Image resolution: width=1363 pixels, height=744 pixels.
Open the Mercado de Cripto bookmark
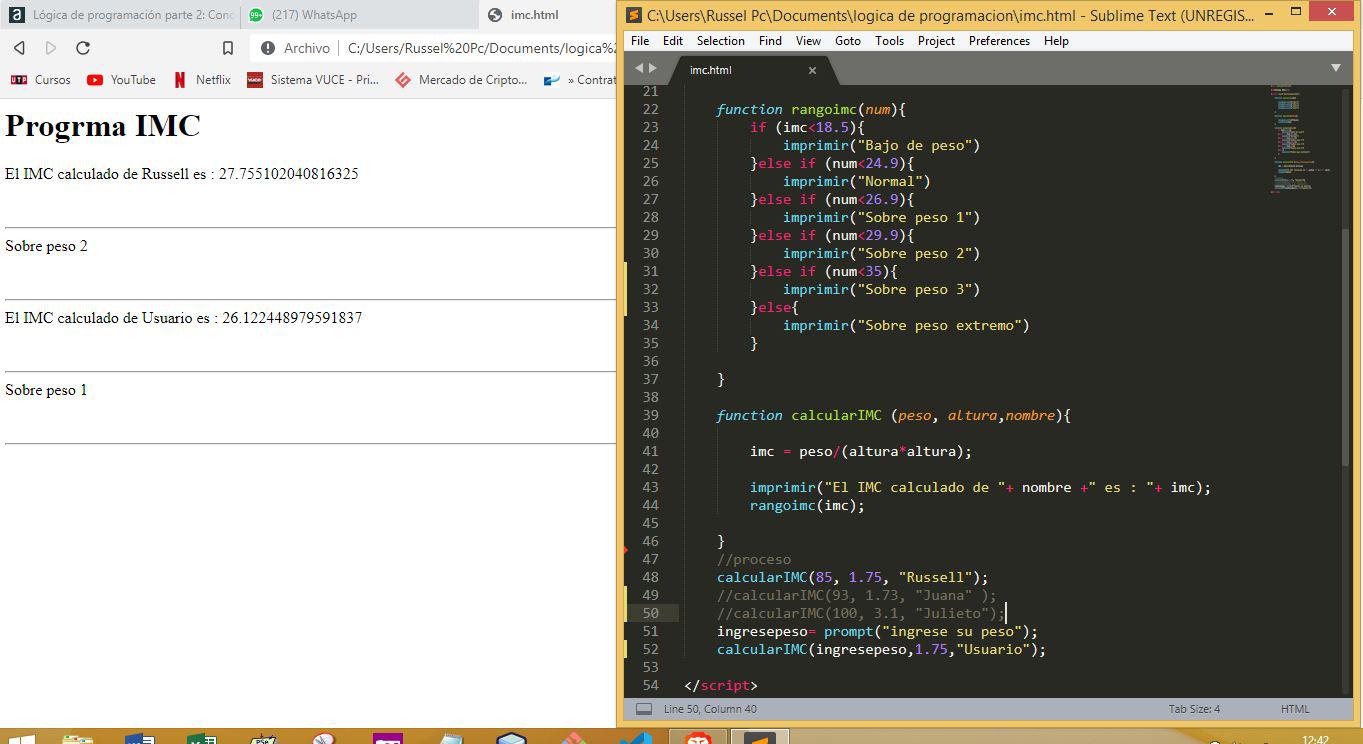pyautogui.click(x=461, y=80)
